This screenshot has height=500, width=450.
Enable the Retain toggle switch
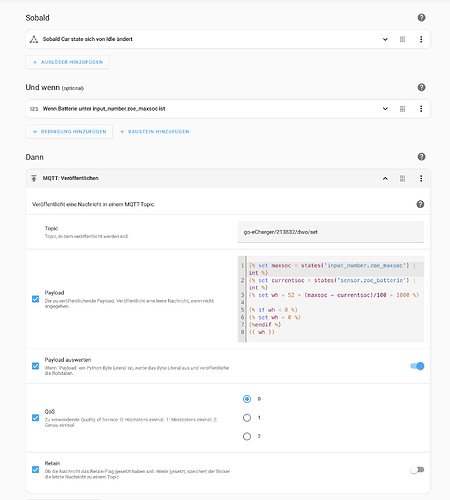click(417, 470)
